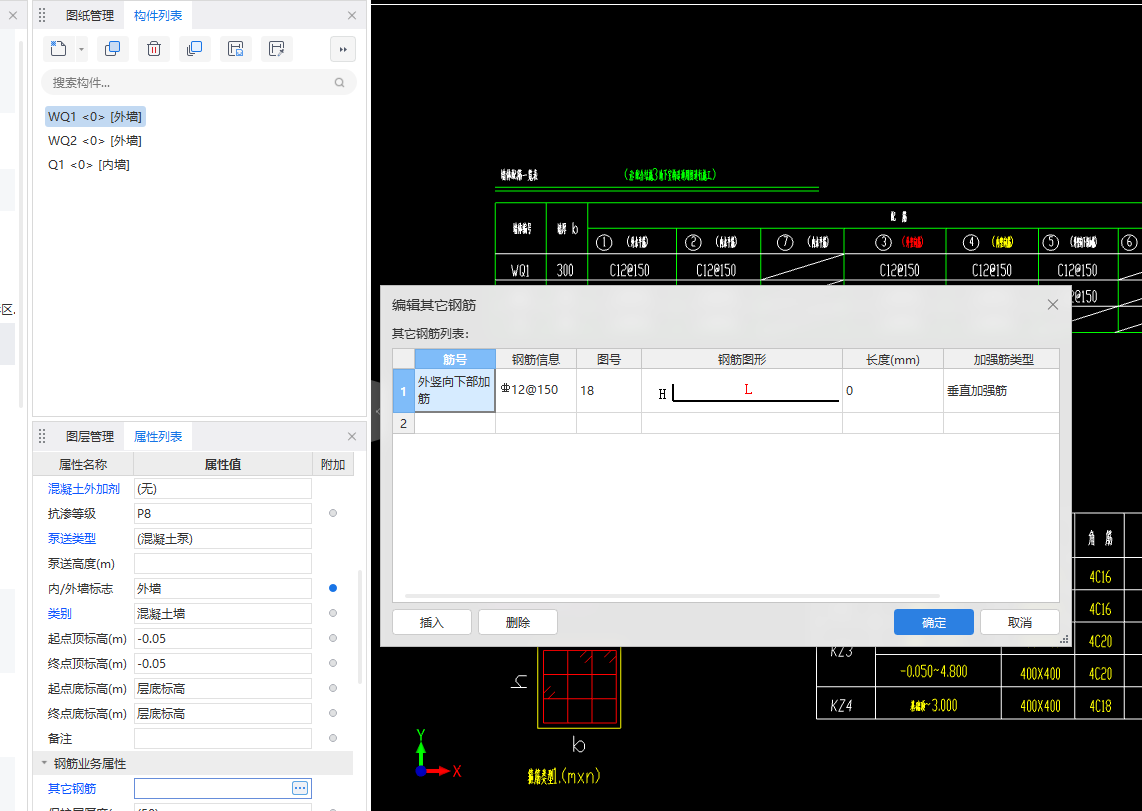
Task: Click the 泵送类型 property link
Action: click(71, 539)
